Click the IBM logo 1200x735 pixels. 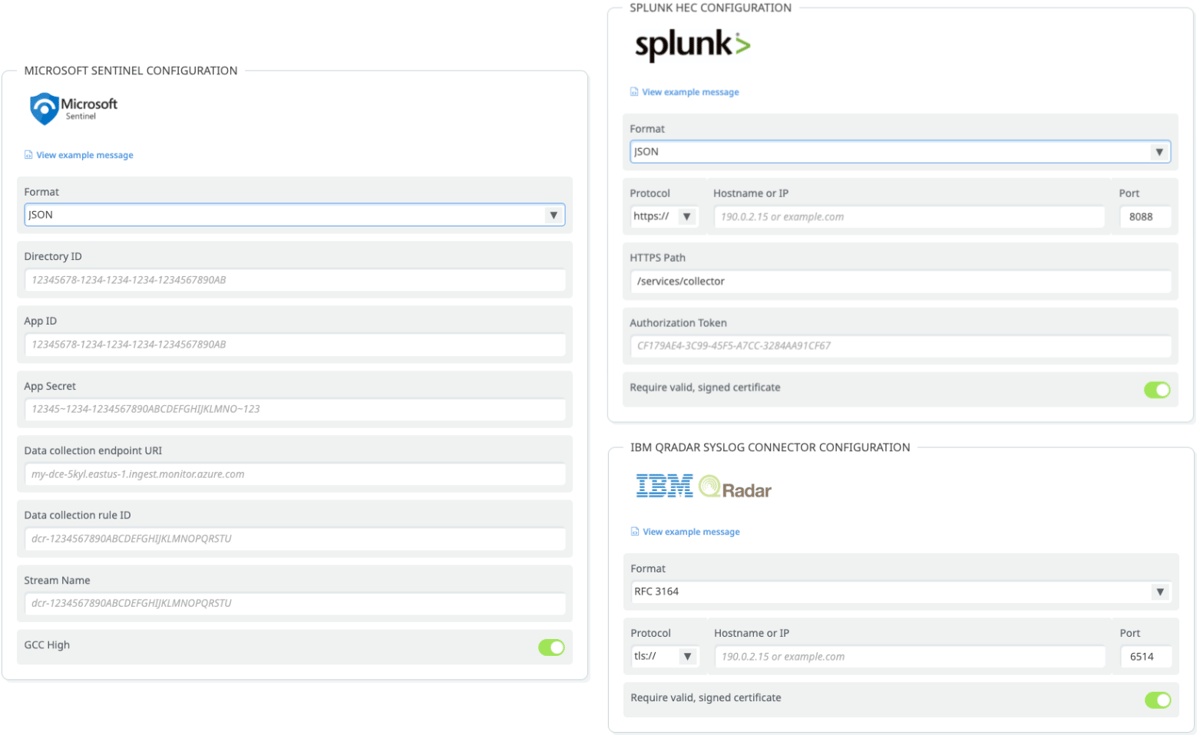point(663,486)
